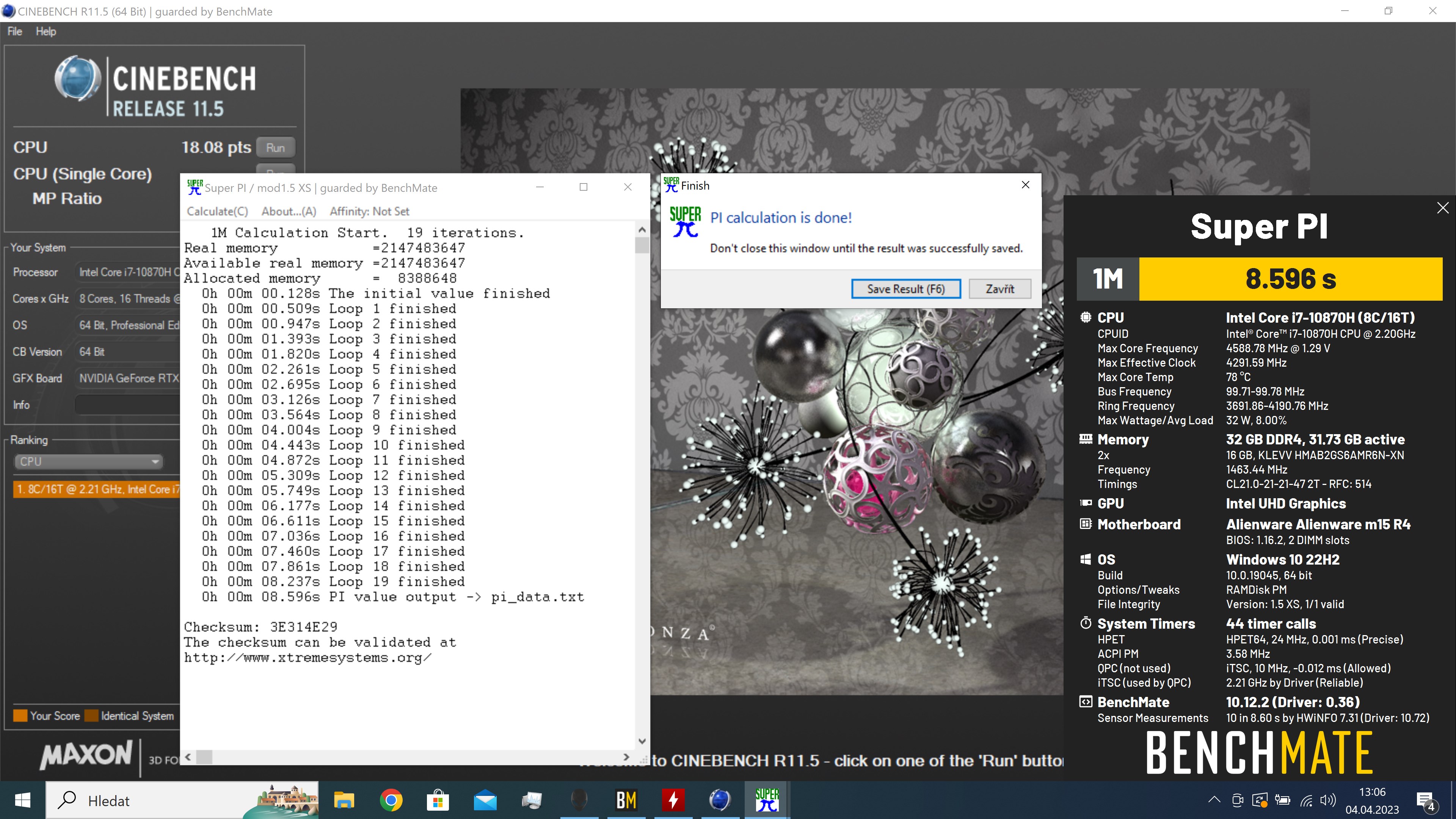Click the PI calculation is done! message
Image resolution: width=1456 pixels, height=819 pixels.
click(781, 218)
